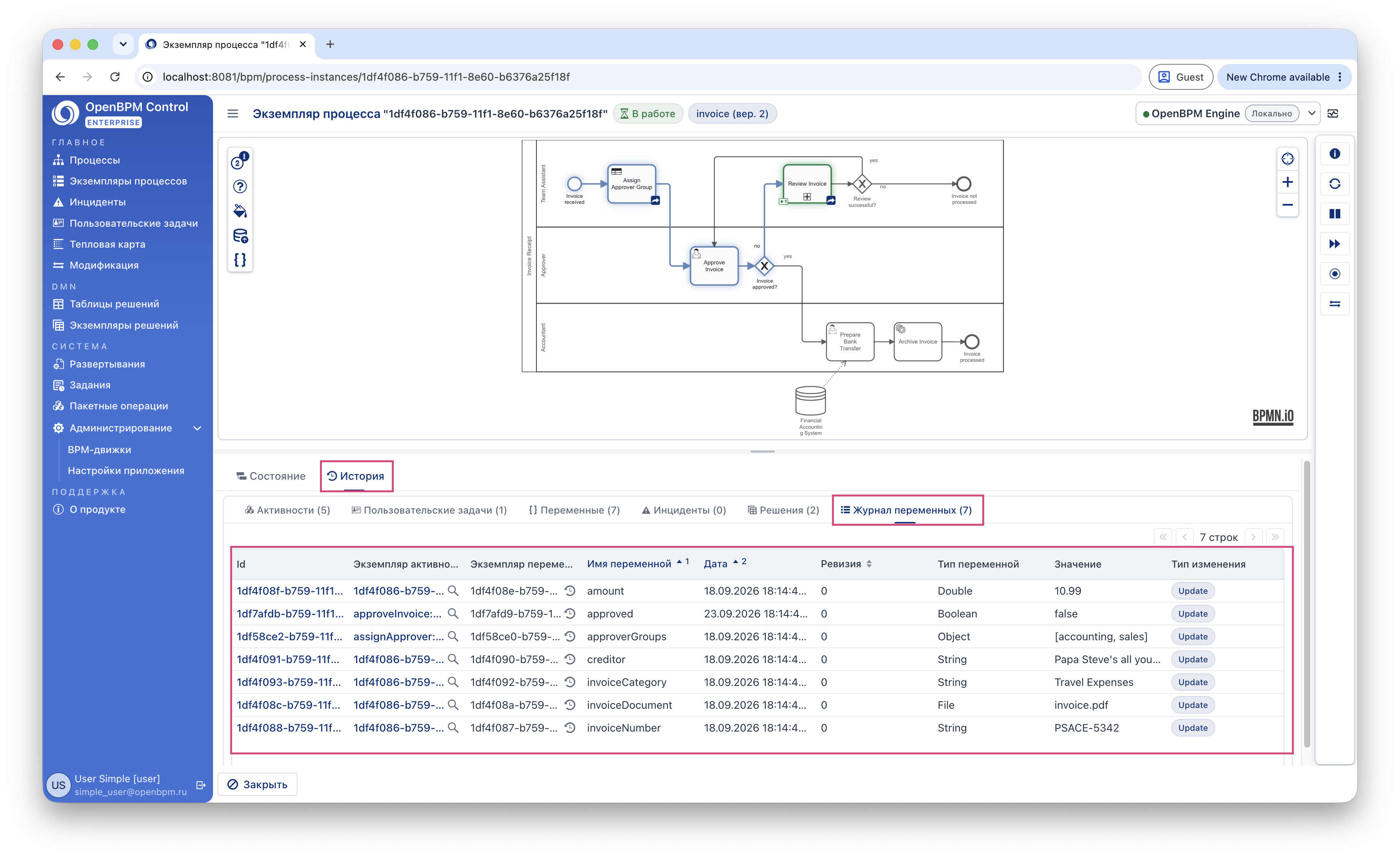
Task: Click the info icon in right panel
Action: 1335,154
